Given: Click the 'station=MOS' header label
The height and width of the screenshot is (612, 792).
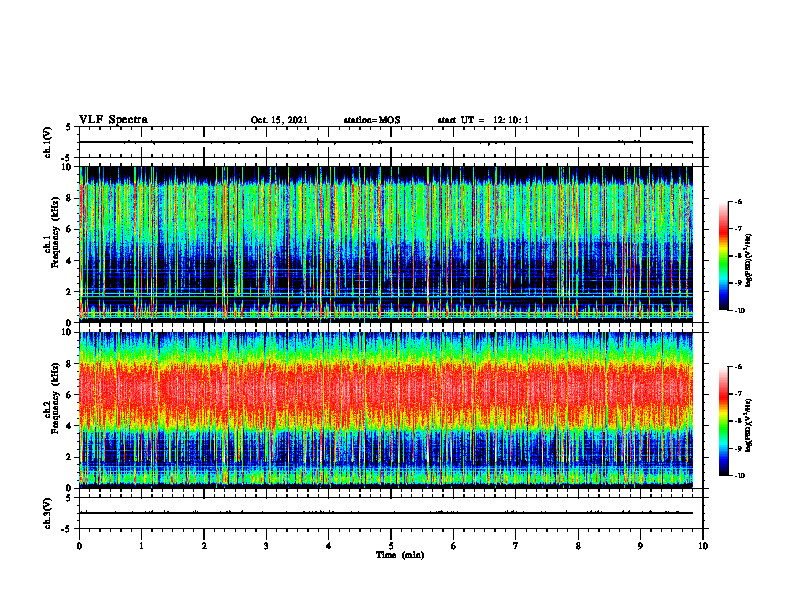Looking at the screenshot, I should click(372, 120).
